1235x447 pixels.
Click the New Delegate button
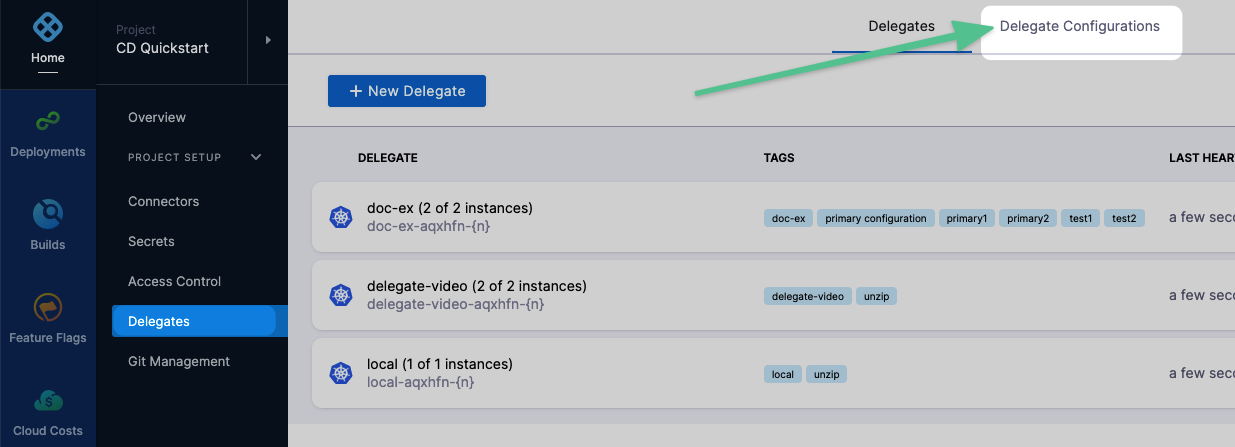[407, 90]
